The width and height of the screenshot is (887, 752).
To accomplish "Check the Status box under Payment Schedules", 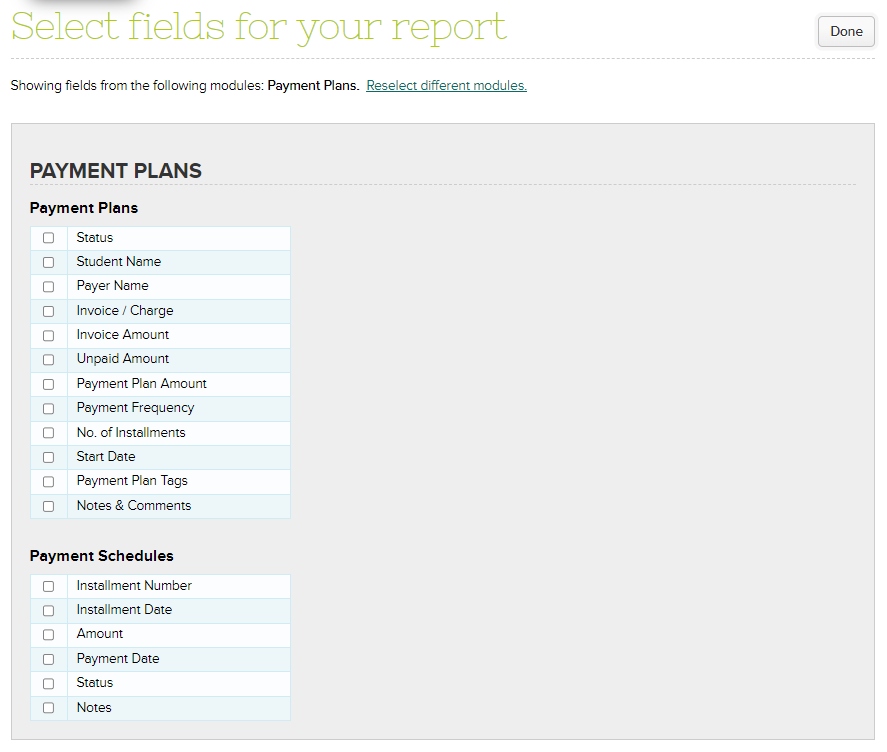I will [48, 684].
